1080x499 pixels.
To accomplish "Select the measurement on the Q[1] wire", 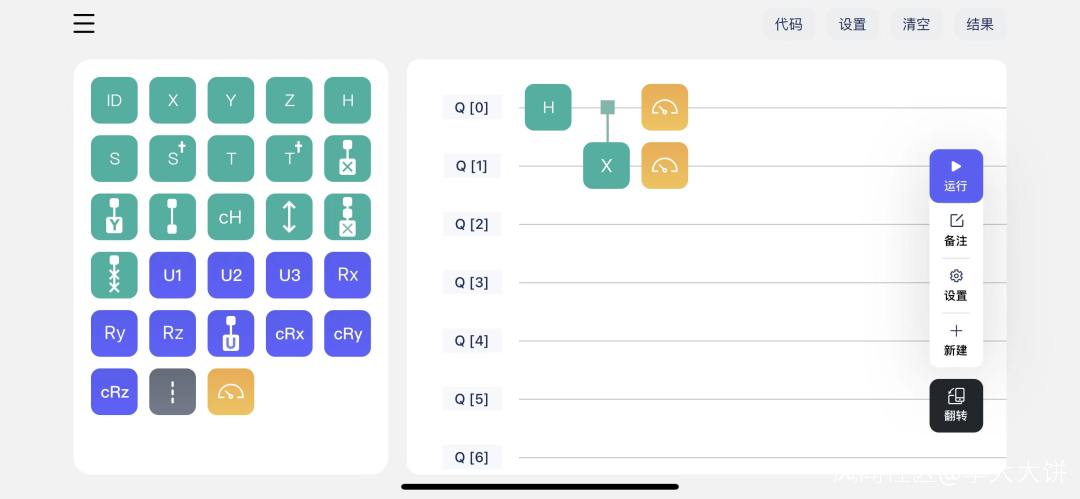I will (x=665, y=166).
